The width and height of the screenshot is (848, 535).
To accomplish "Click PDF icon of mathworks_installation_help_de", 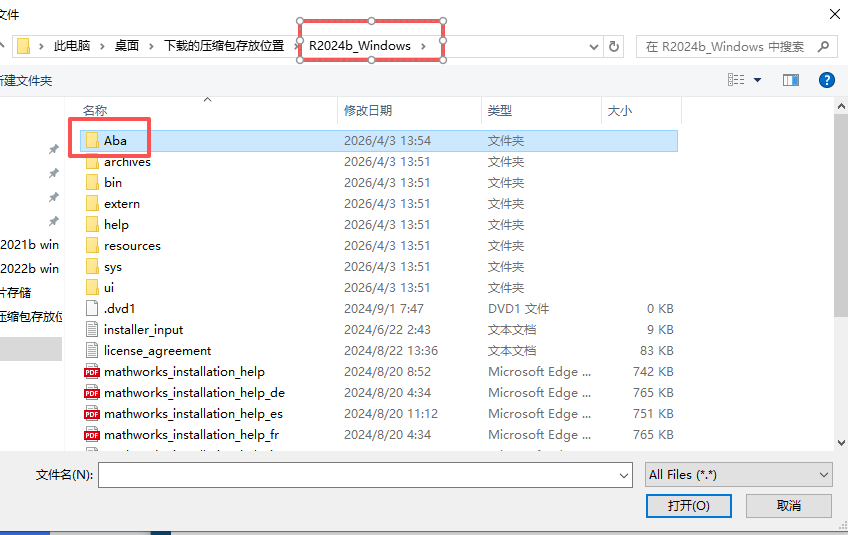I will tap(92, 393).
